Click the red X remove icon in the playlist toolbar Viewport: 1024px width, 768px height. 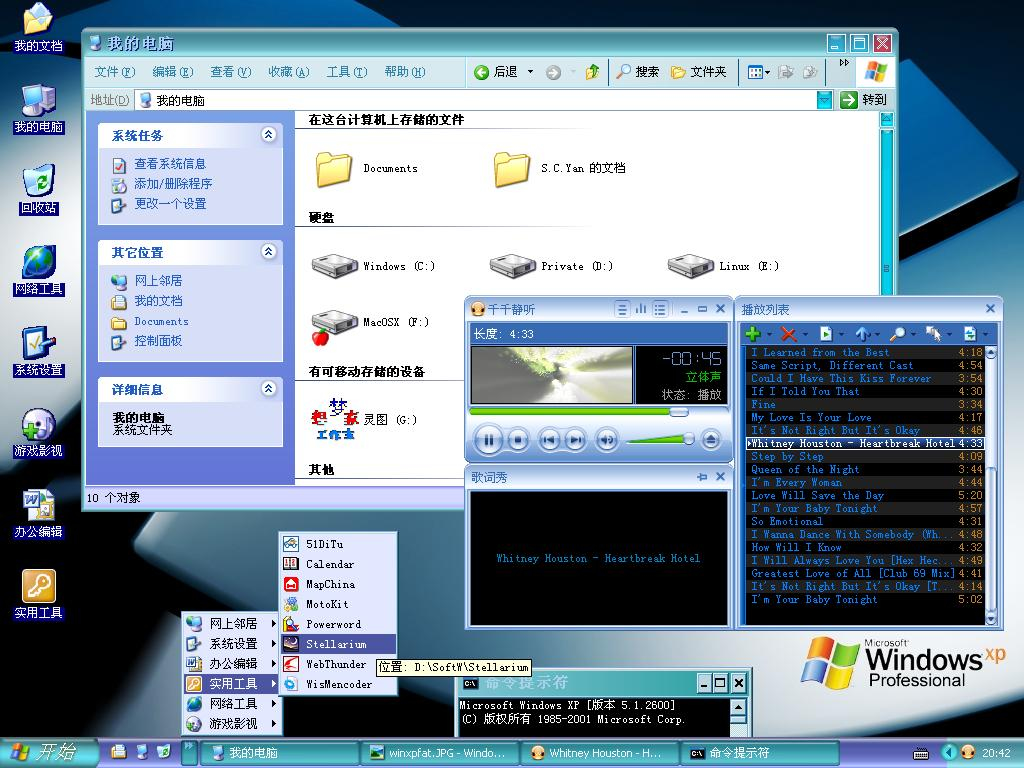[788, 334]
